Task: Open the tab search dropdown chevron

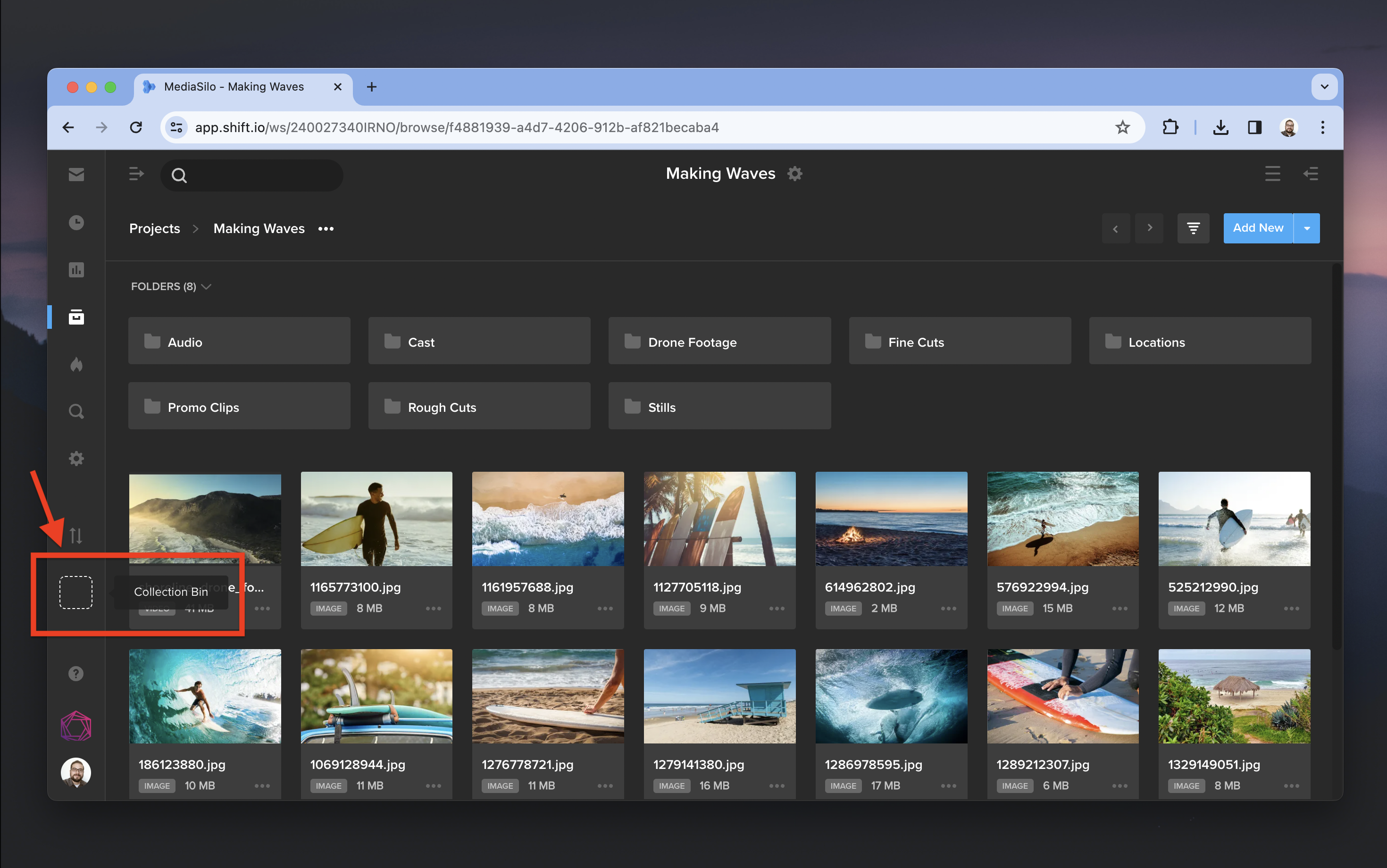Action: [1324, 87]
